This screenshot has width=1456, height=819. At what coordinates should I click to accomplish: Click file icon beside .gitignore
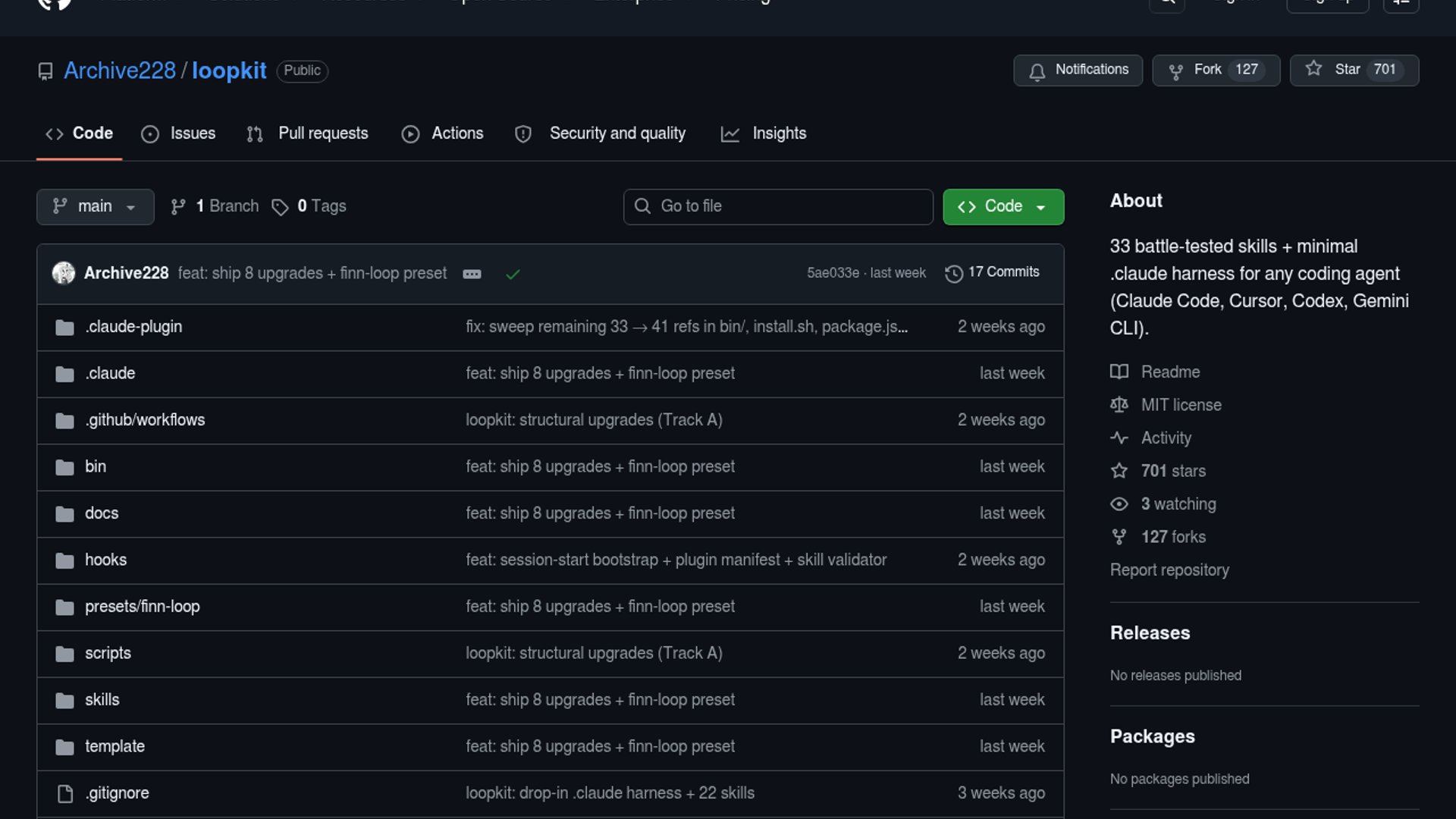(65, 794)
